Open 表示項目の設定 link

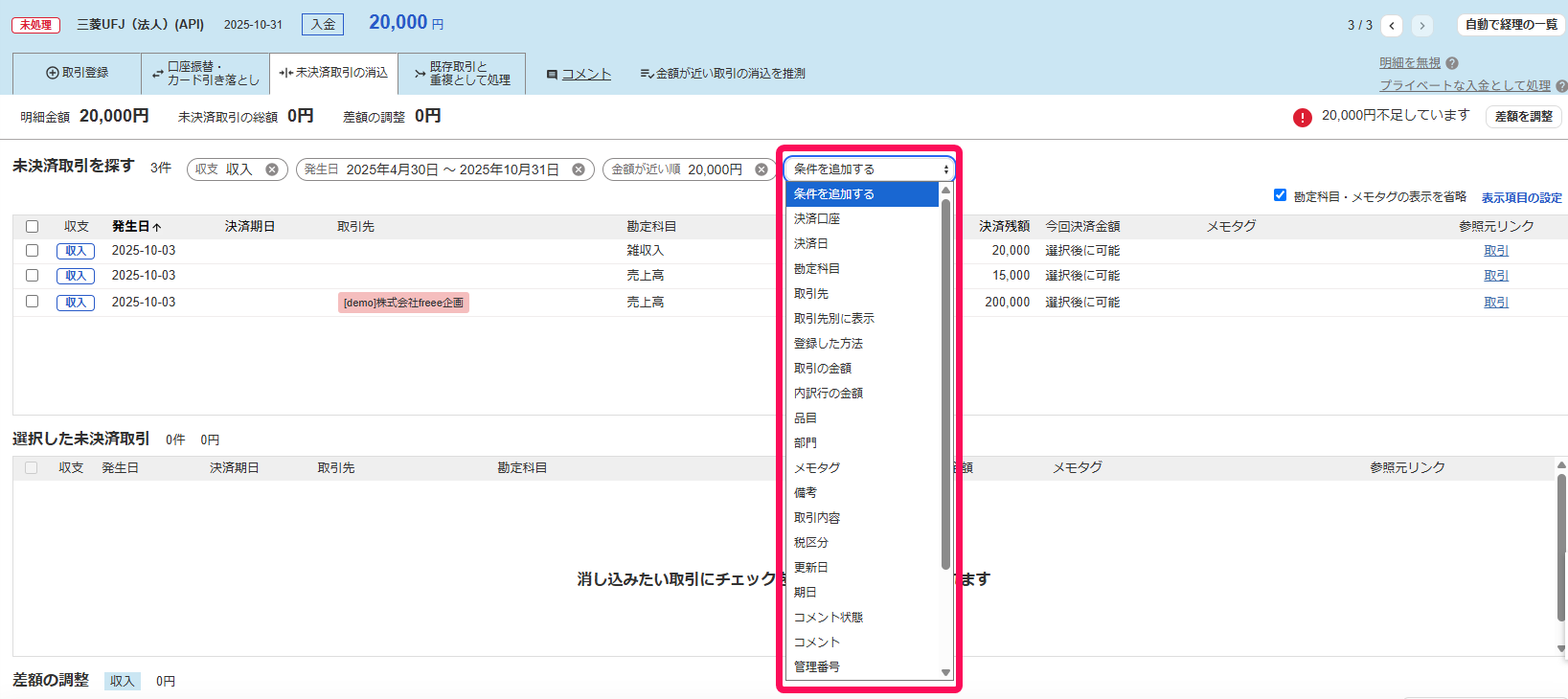[x=1522, y=198]
